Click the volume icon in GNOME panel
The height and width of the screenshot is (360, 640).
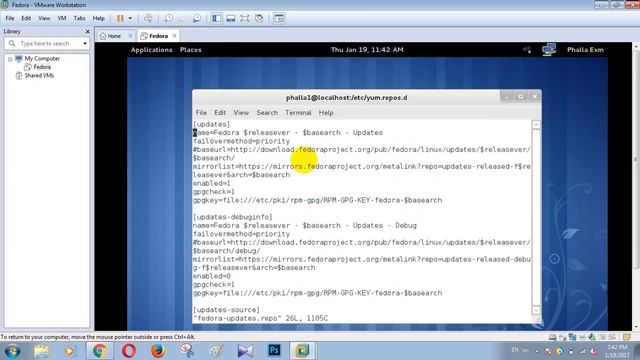[x=527, y=50]
